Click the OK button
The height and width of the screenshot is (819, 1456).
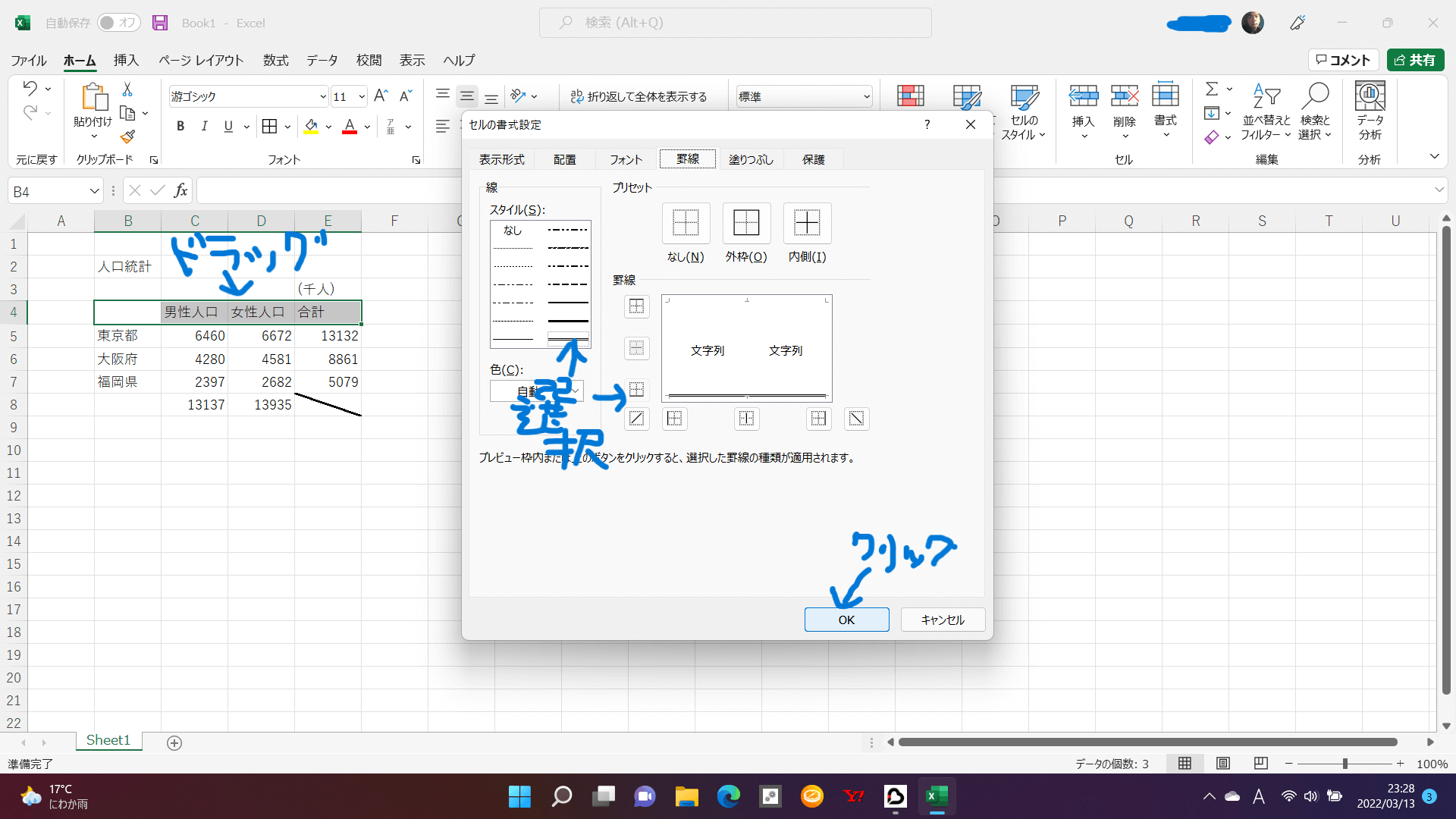[x=846, y=620]
